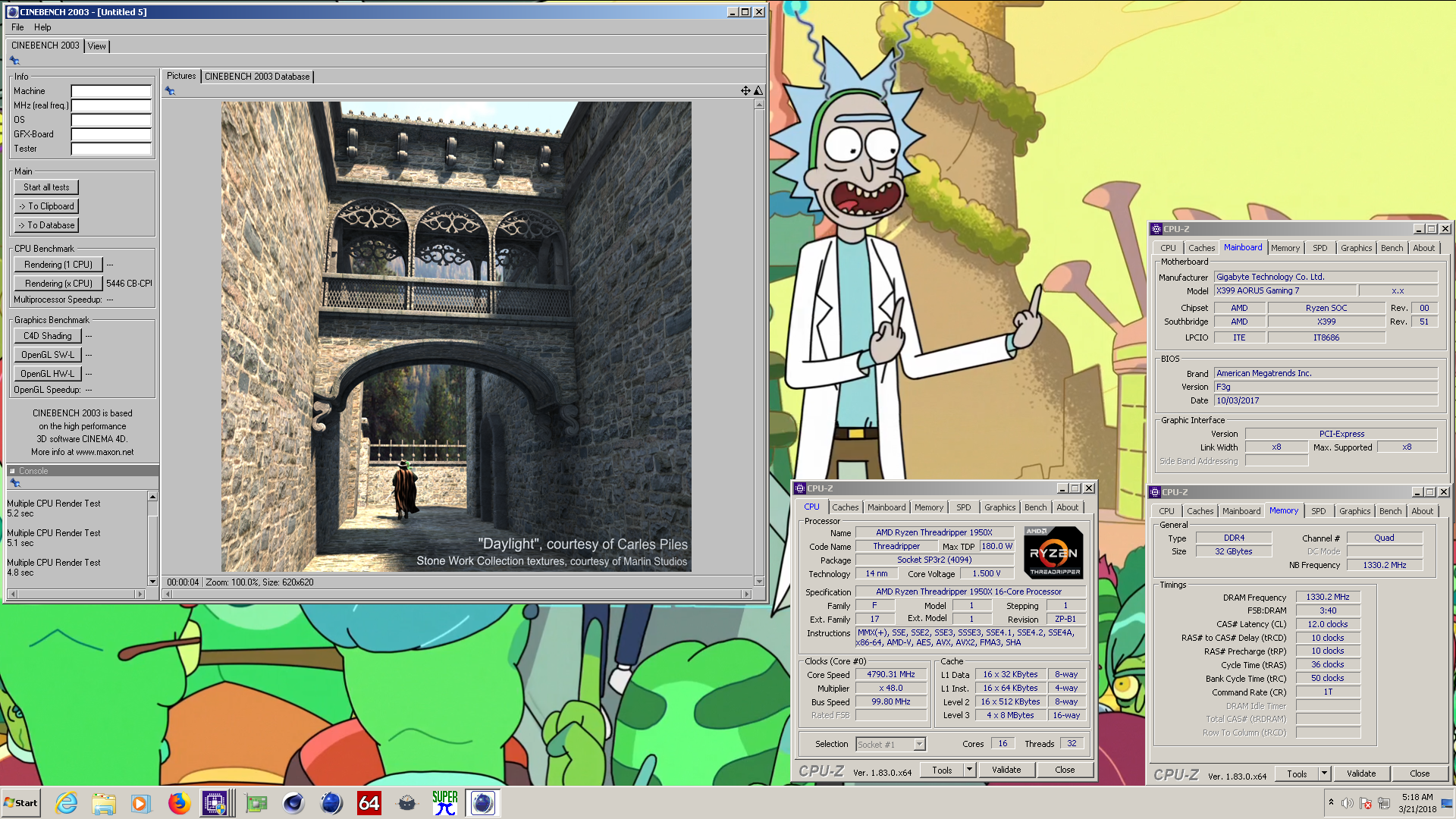Click the To Database button
1456x819 pixels.
pyautogui.click(x=46, y=225)
